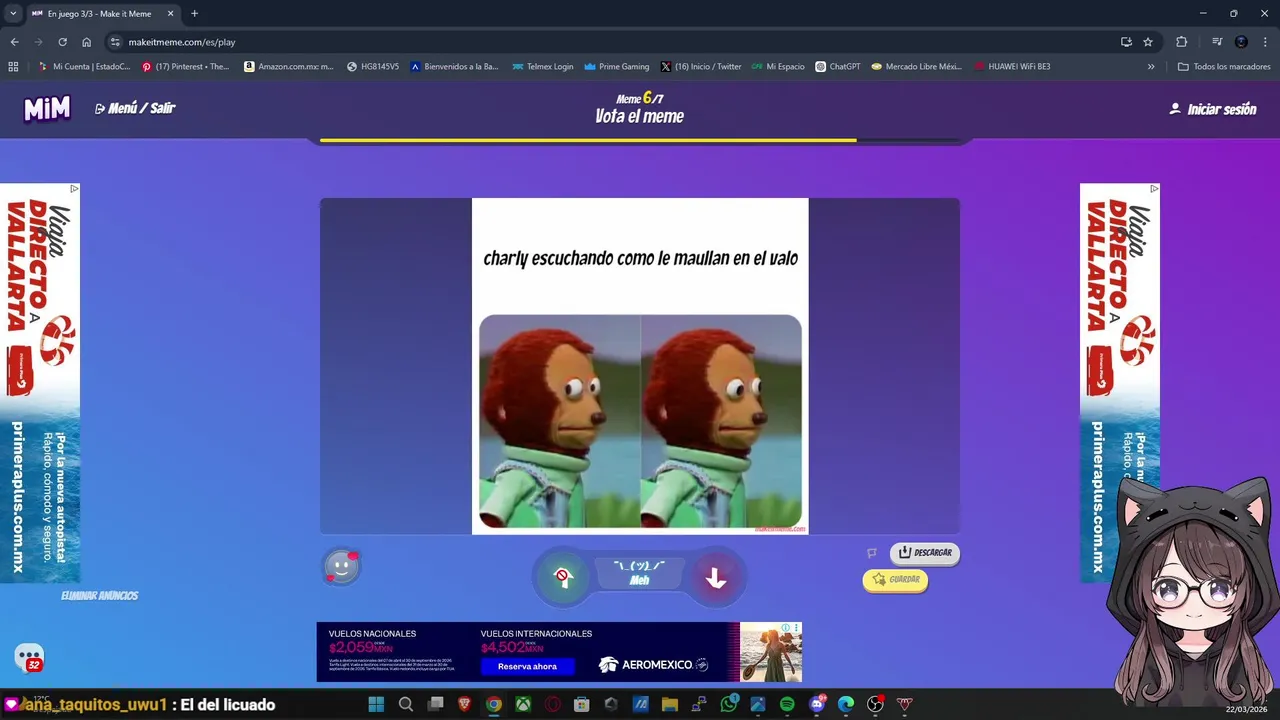Screen dimensions: 1280x720
Task: Open Bienvenidos a la Ba... bookmark
Action: click(454, 67)
